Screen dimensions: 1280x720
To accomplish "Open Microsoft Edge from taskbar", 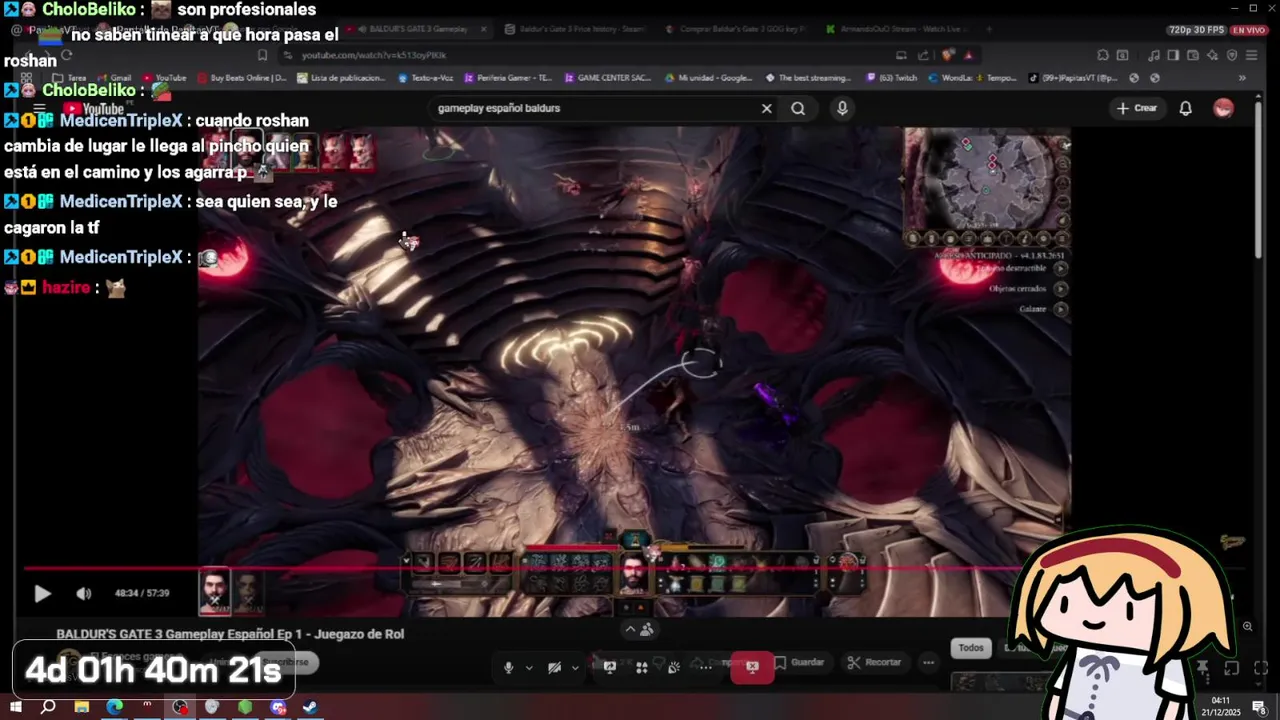I will [x=114, y=707].
